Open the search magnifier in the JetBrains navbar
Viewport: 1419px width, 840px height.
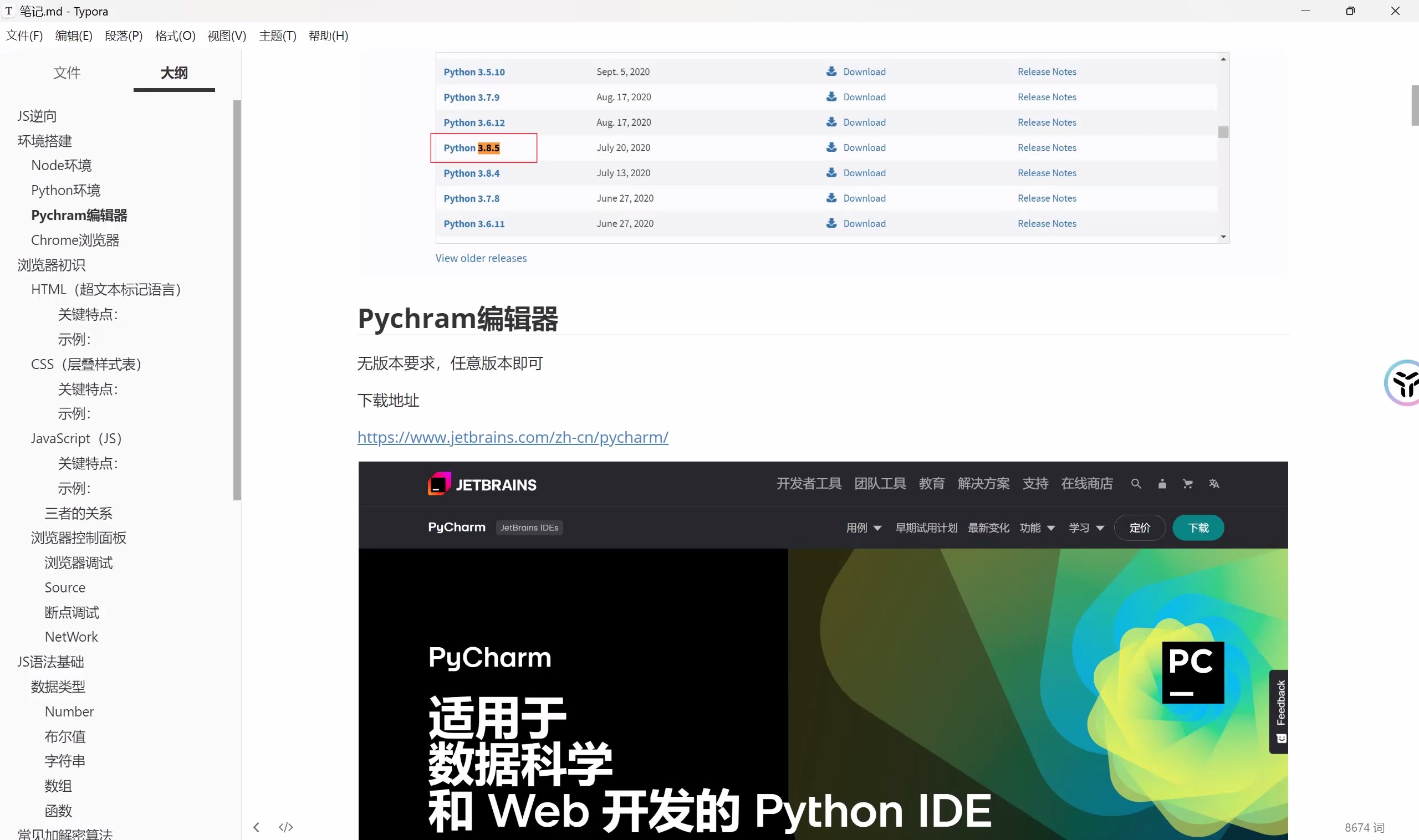tap(1136, 484)
